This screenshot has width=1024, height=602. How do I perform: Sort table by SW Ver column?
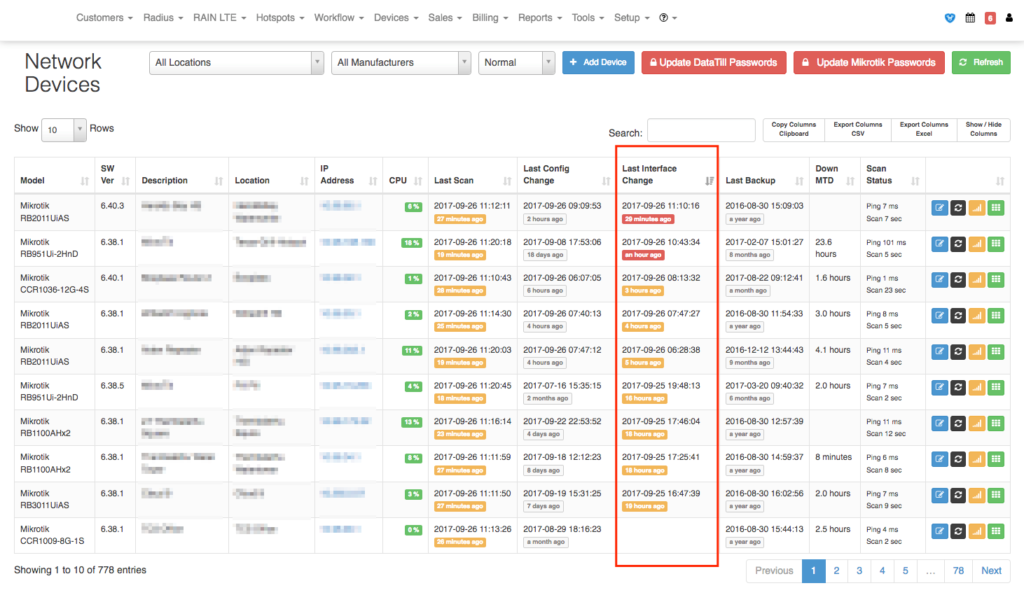[x=115, y=175]
